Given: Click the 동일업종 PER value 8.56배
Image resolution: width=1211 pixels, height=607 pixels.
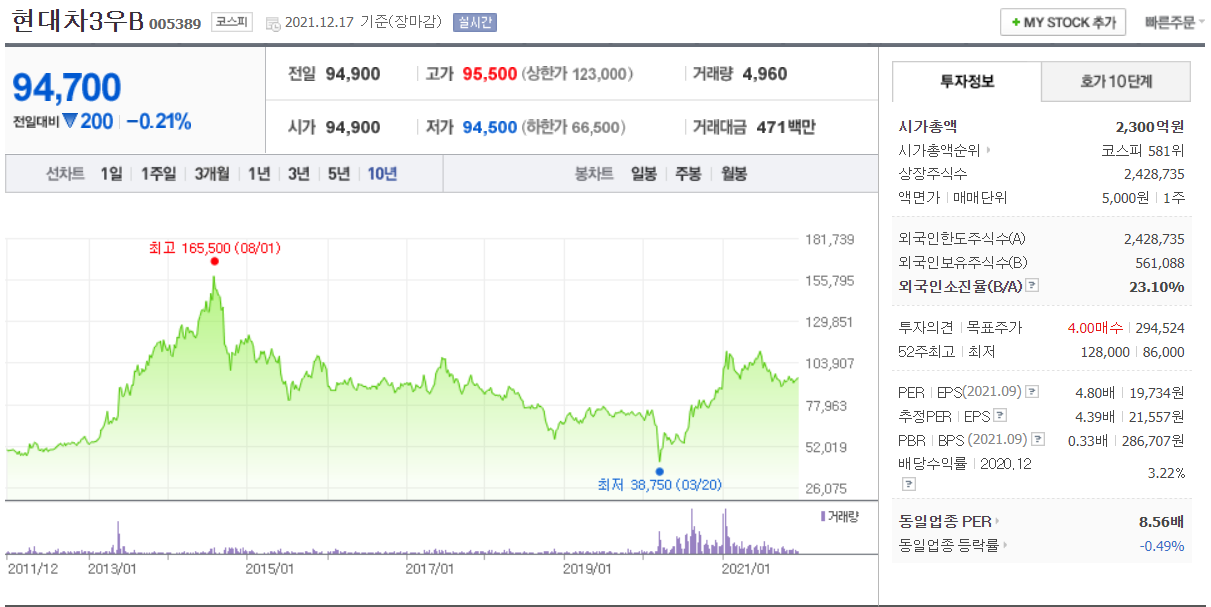Looking at the screenshot, I should (1161, 521).
